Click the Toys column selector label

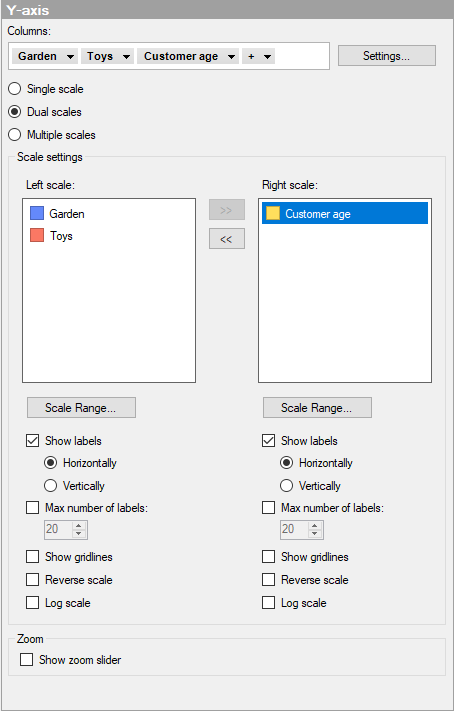(x=100, y=56)
